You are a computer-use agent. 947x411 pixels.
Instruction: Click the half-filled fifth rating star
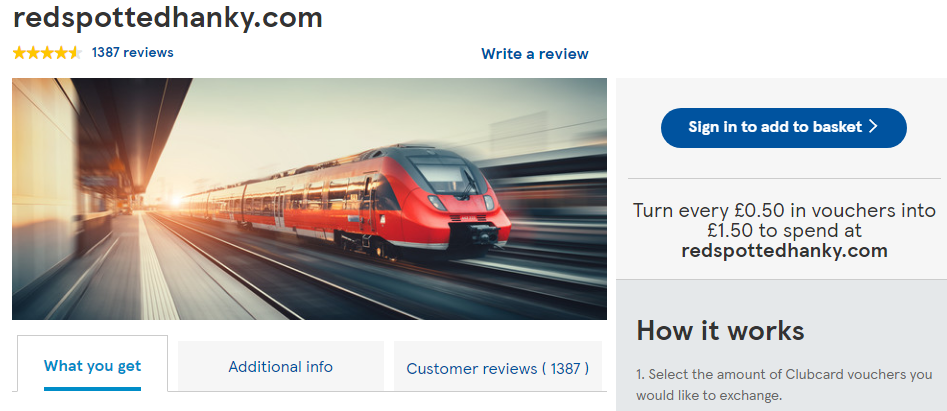[75, 53]
